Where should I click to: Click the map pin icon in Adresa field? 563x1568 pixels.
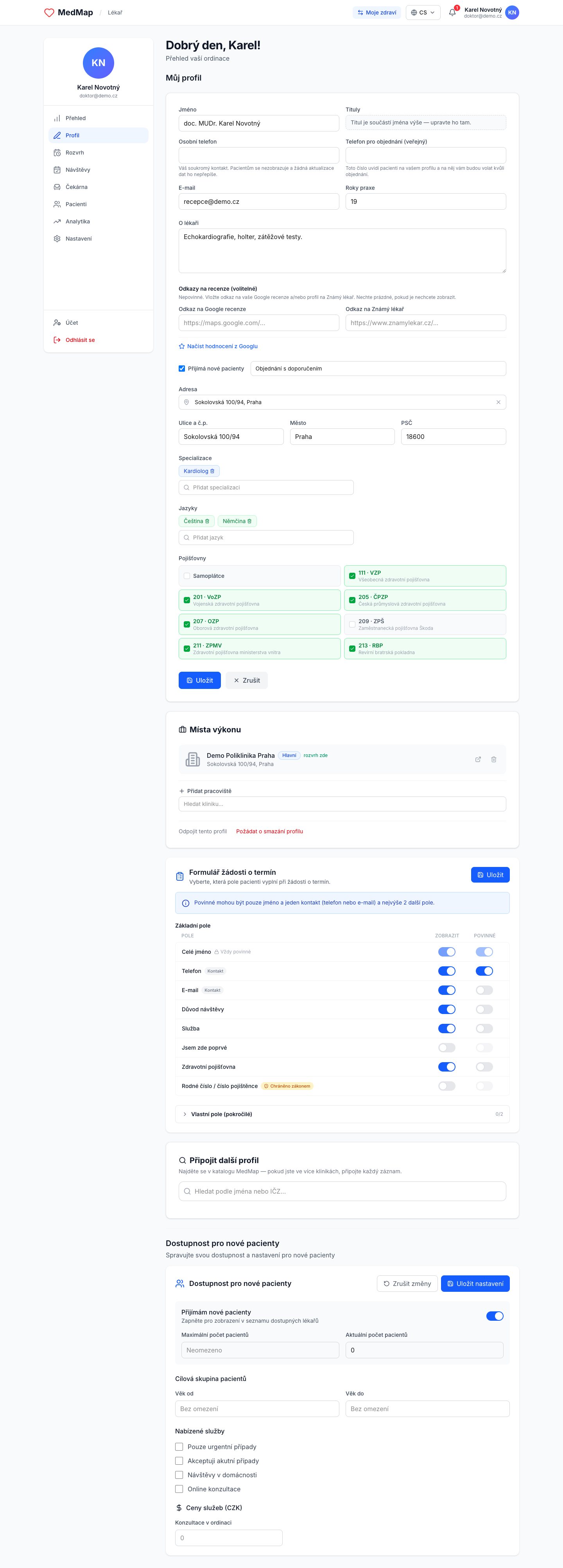(186, 402)
